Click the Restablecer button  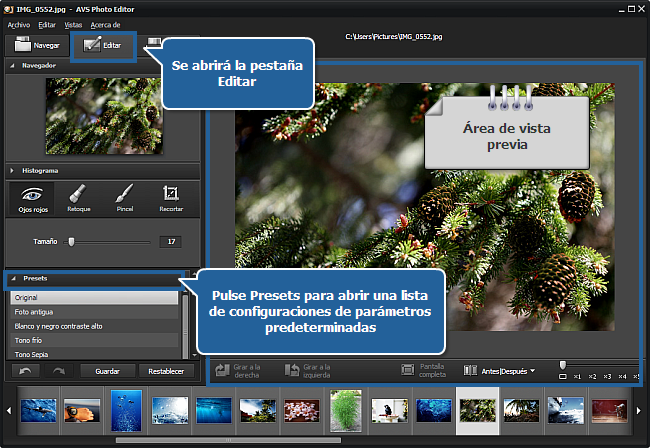coord(165,371)
